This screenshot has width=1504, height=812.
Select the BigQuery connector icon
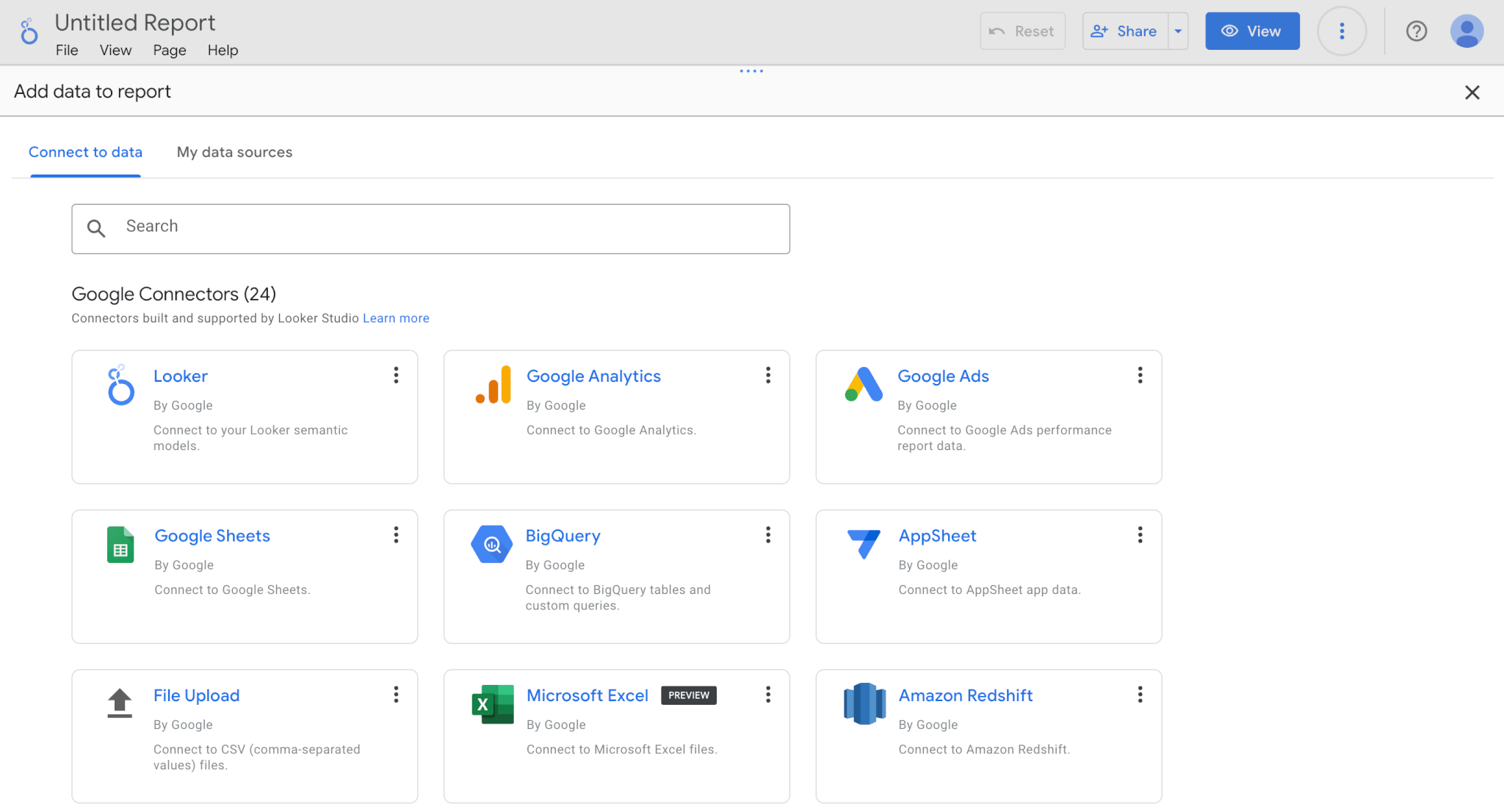point(492,544)
